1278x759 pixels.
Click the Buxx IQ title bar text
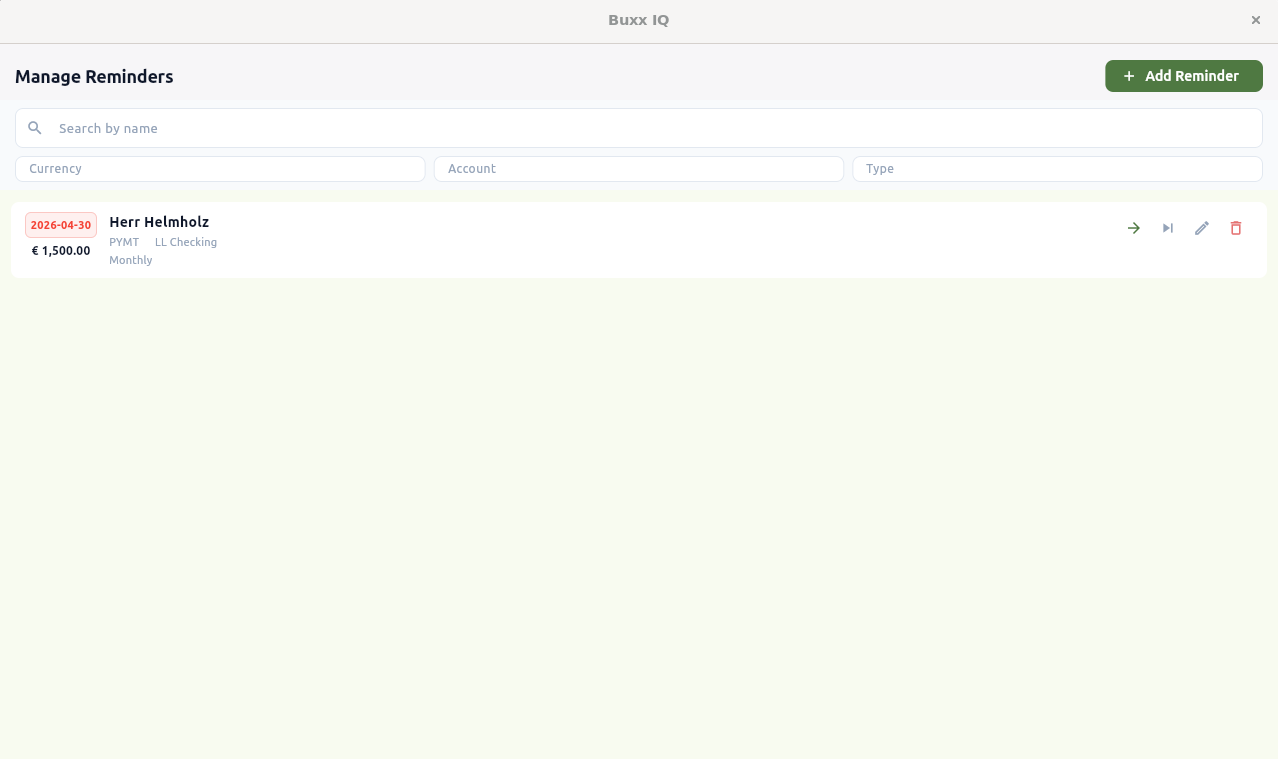pyautogui.click(x=638, y=20)
